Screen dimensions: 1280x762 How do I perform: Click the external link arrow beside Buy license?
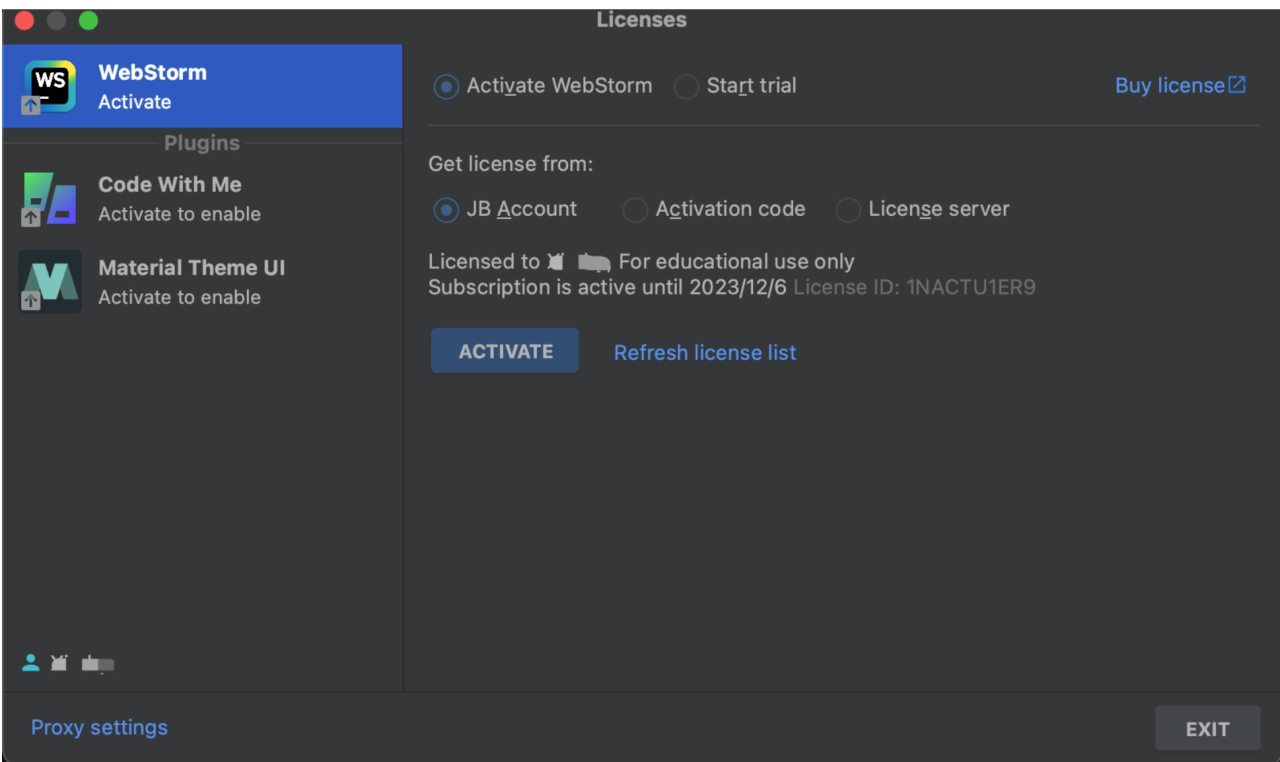pyautogui.click(x=1238, y=86)
